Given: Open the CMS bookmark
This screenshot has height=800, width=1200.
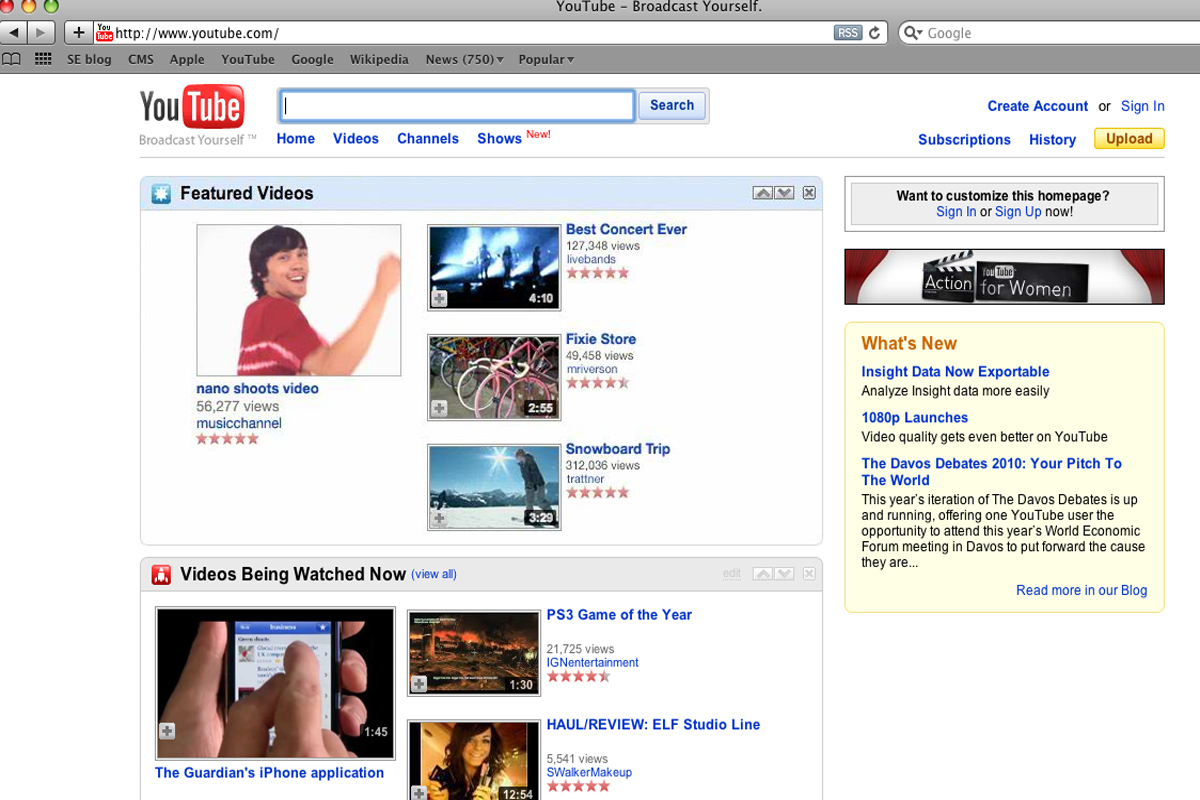Looking at the screenshot, I should tap(141, 59).
